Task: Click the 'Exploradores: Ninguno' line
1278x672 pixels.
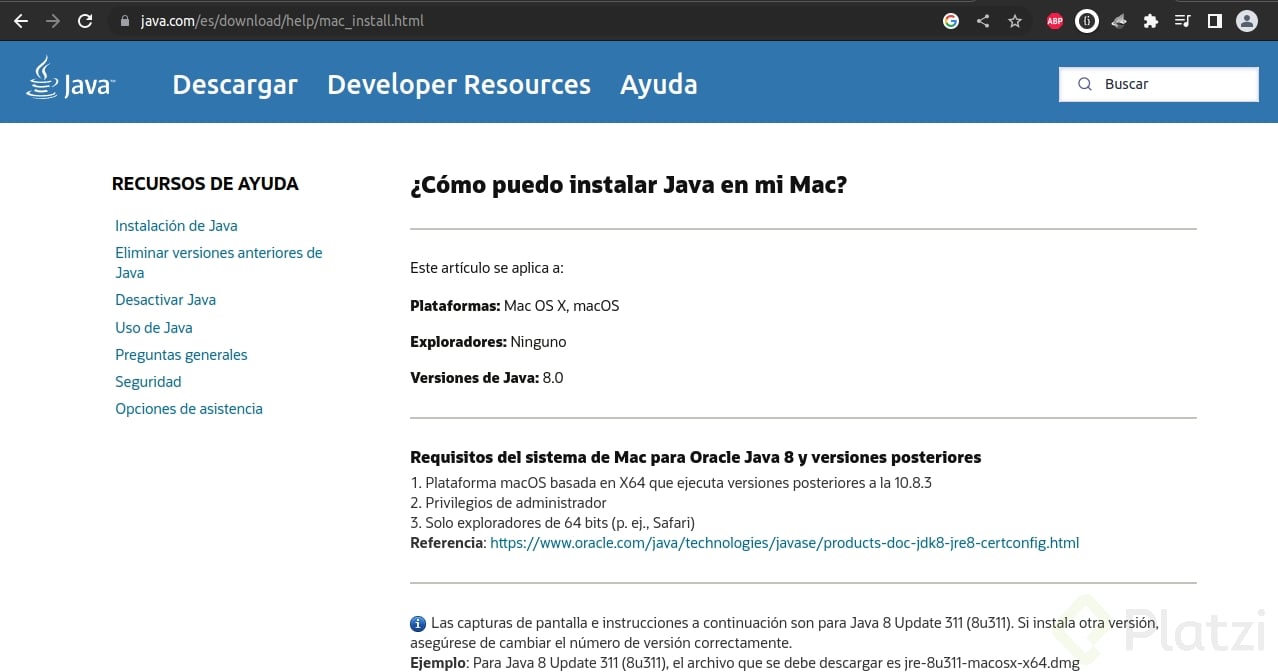Action: (x=488, y=342)
